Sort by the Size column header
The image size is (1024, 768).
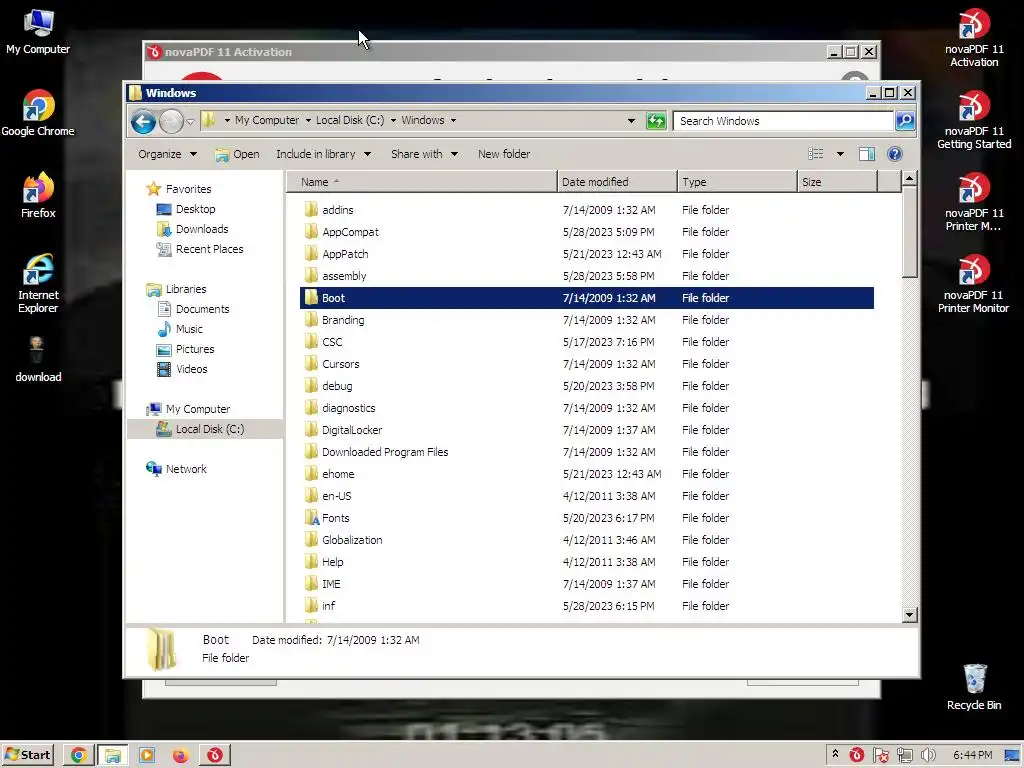click(x=837, y=182)
